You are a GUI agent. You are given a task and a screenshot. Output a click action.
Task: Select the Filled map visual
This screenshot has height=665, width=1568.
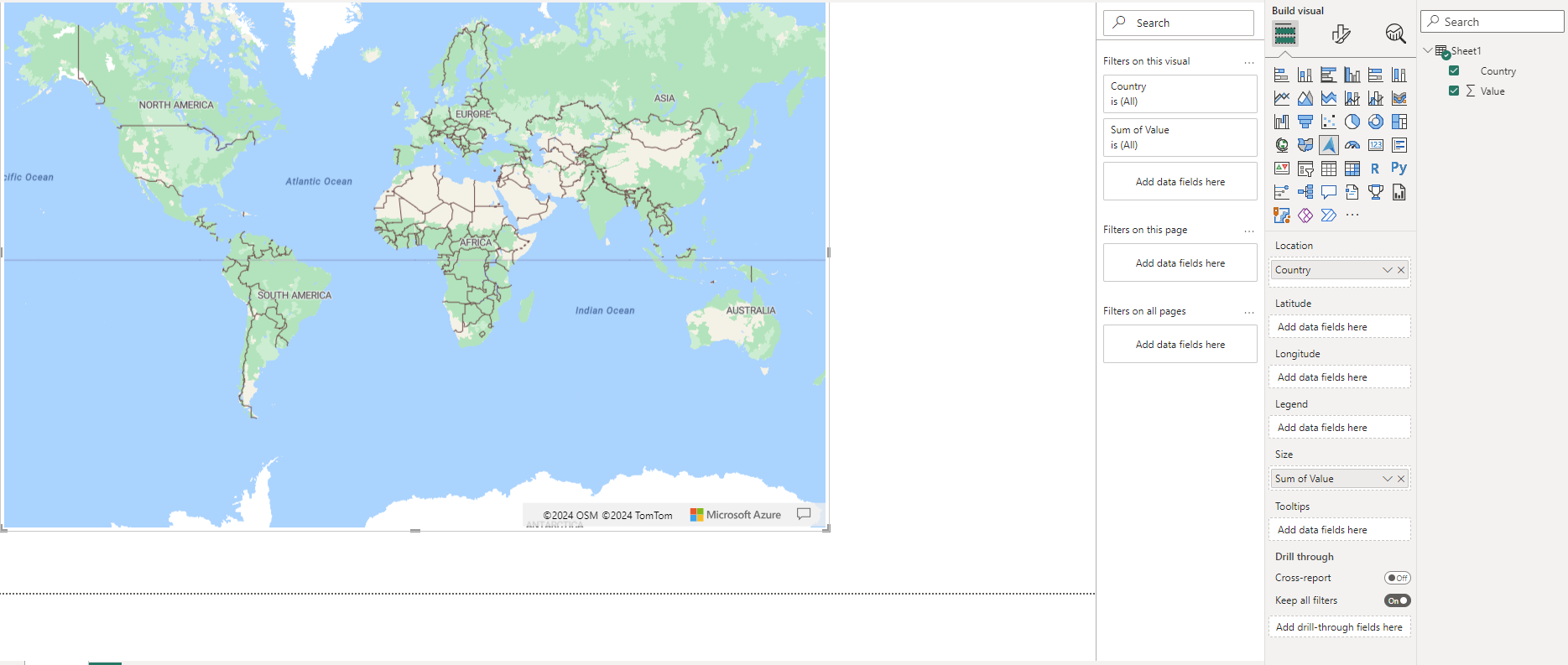pos(1305,145)
